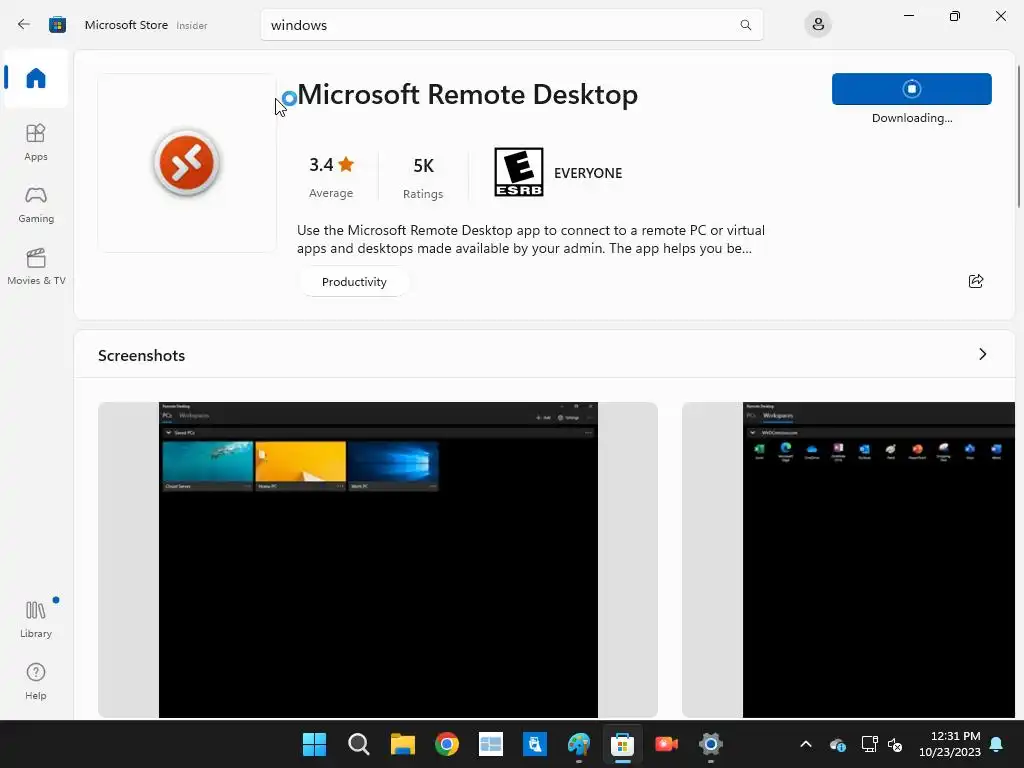Open the Apps section
Image resolution: width=1024 pixels, height=768 pixels.
[36, 142]
